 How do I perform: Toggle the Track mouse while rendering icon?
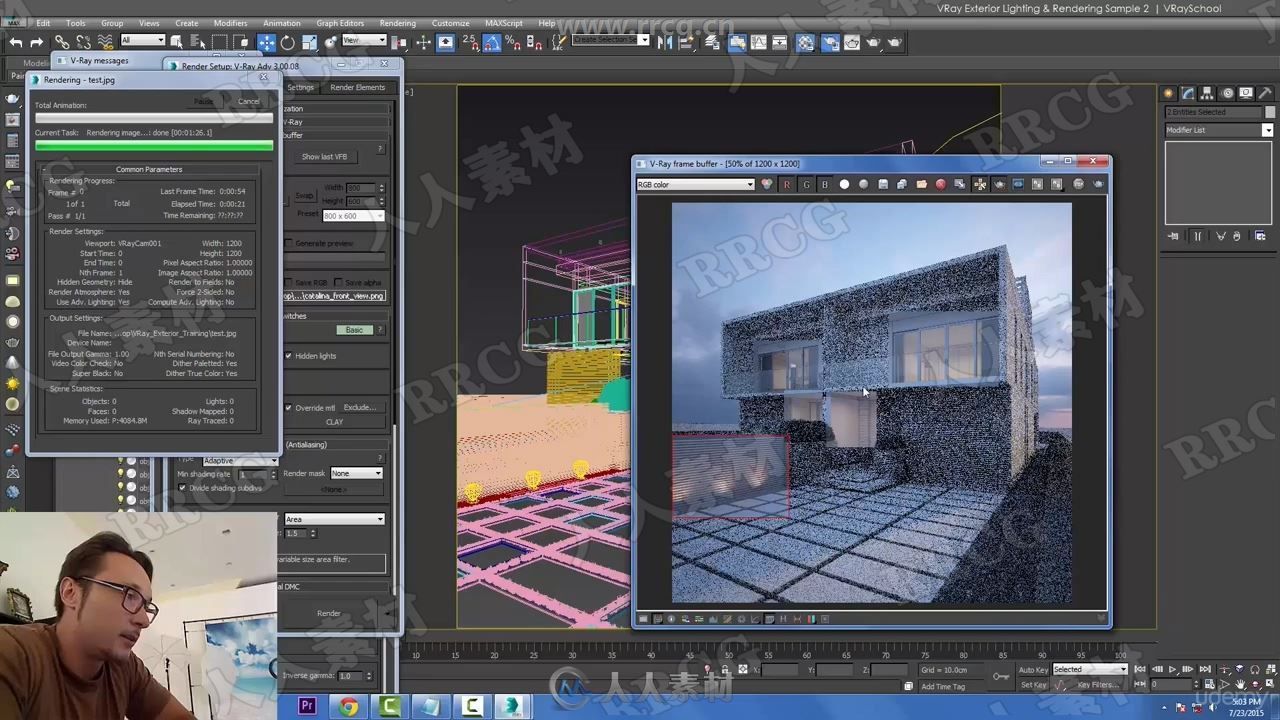pyautogui.click(x=979, y=184)
